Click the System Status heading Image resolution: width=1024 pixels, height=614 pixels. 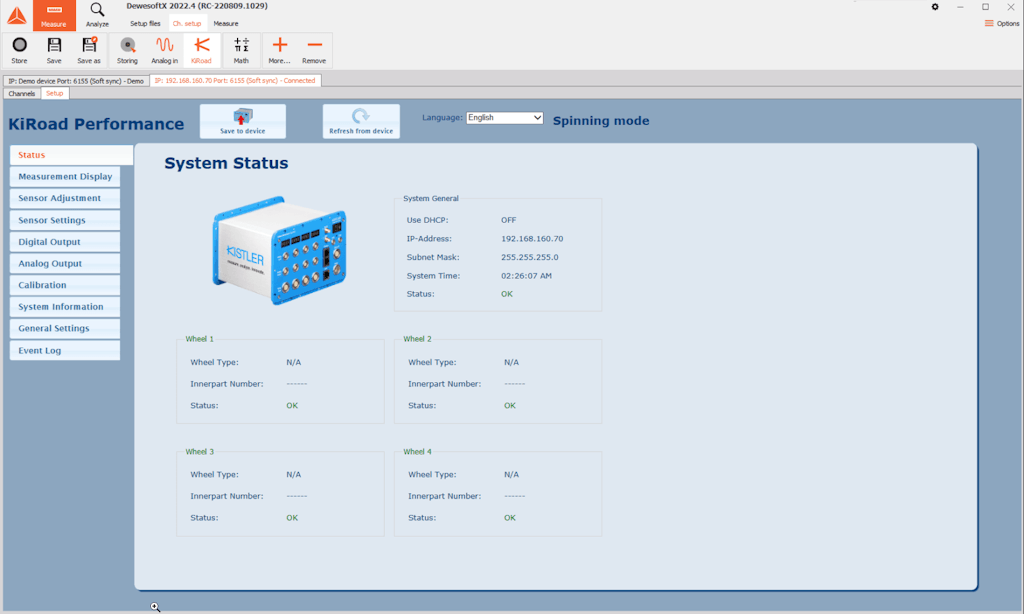click(226, 163)
